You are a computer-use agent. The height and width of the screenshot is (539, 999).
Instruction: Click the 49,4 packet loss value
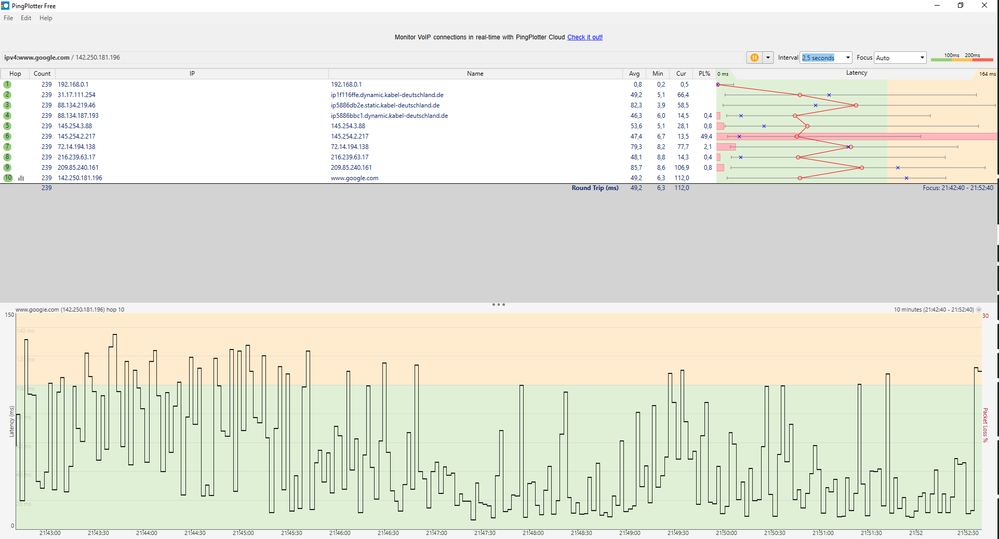tap(706, 136)
